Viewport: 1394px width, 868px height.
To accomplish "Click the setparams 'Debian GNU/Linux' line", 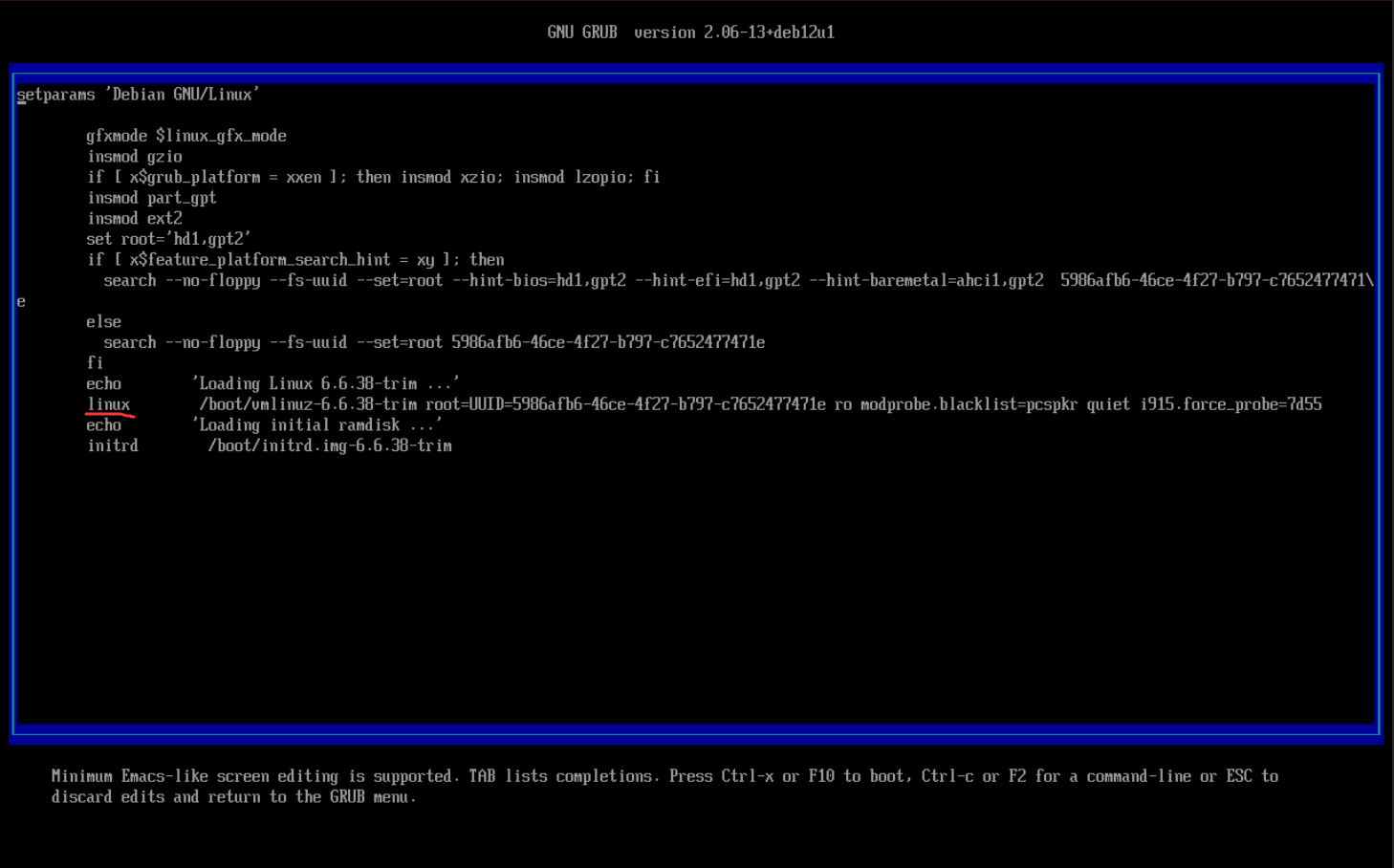I will 138,95.
